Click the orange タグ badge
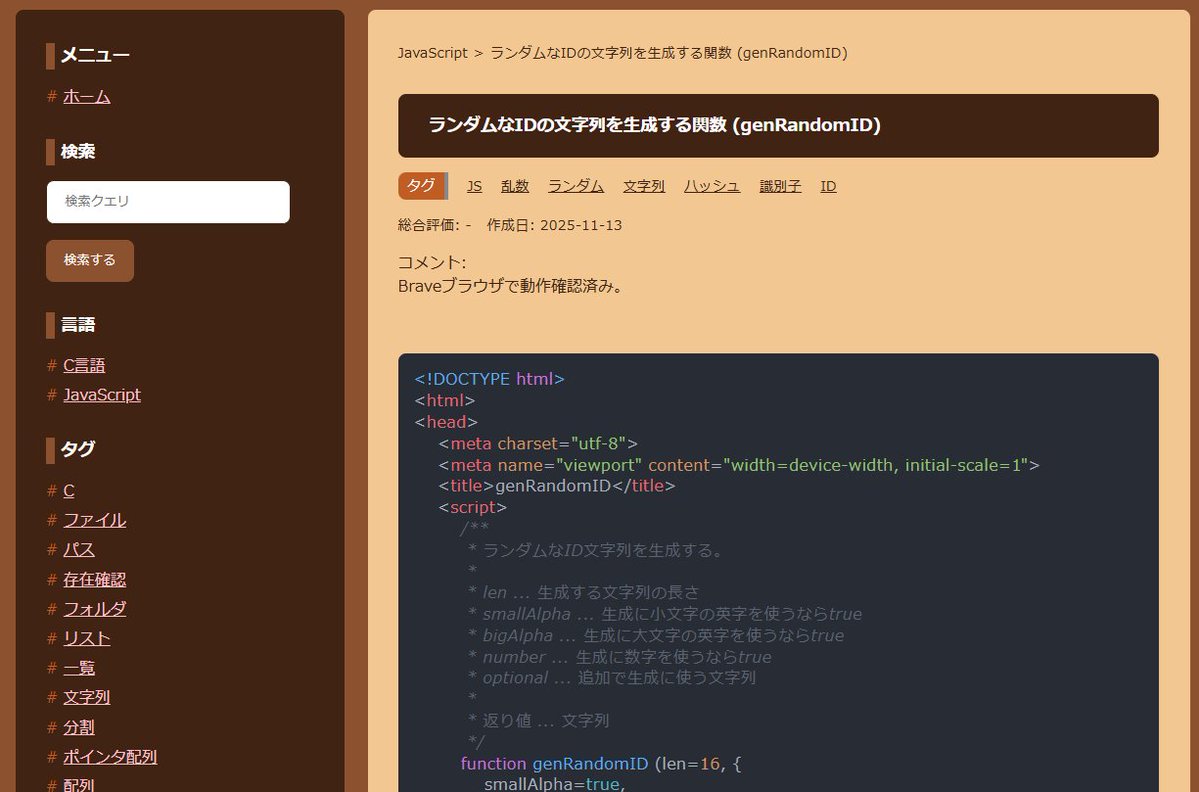The image size is (1199, 792). tap(421, 185)
